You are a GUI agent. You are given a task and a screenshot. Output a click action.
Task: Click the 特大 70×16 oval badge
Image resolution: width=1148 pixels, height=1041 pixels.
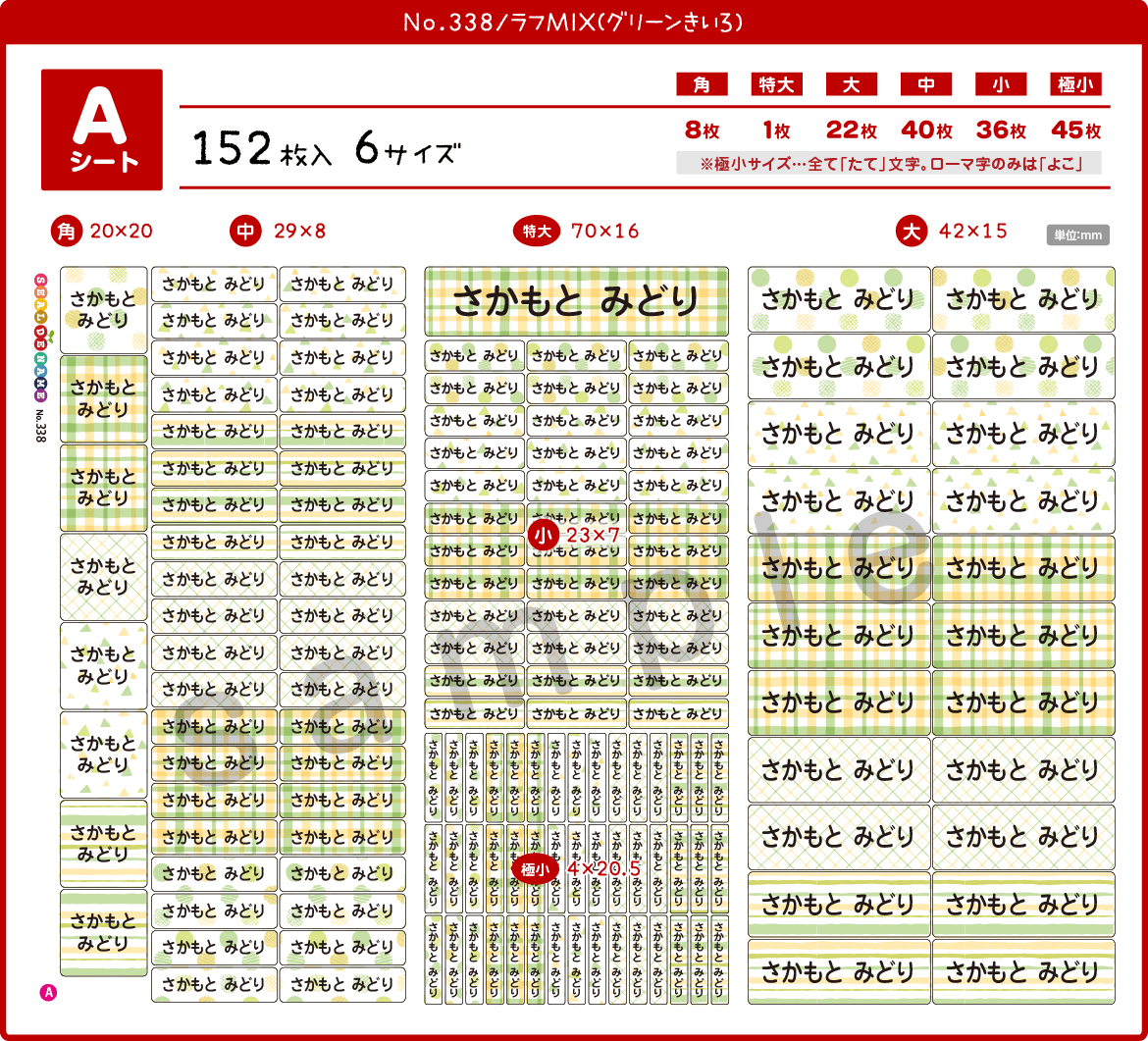pyautogui.click(x=536, y=232)
